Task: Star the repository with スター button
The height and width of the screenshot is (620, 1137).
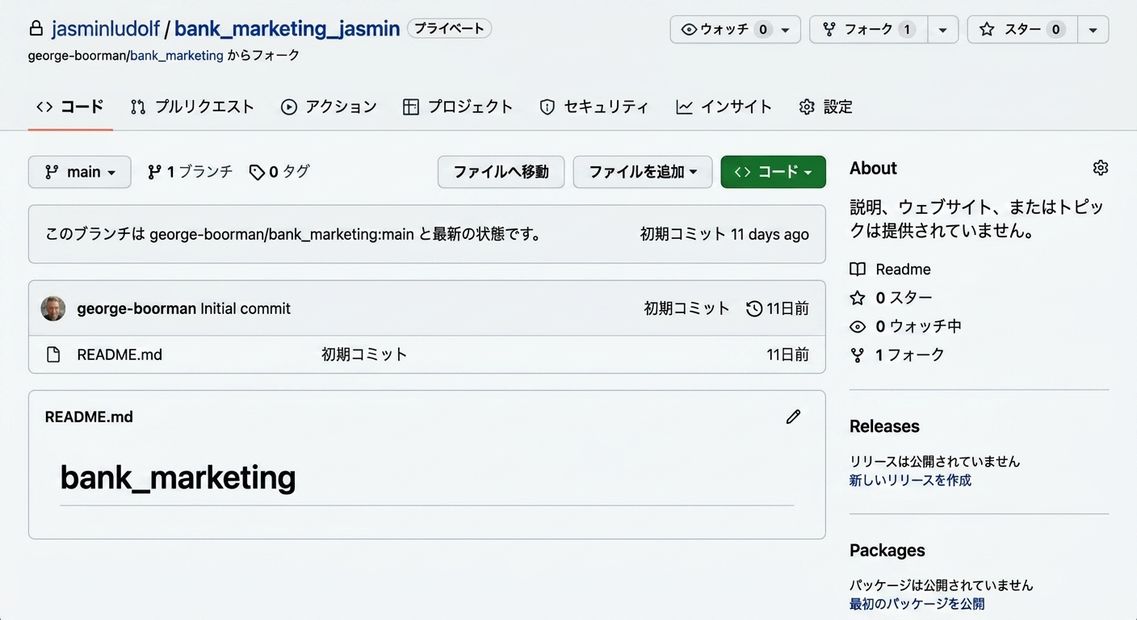Action: pyautogui.click(x=1022, y=30)
